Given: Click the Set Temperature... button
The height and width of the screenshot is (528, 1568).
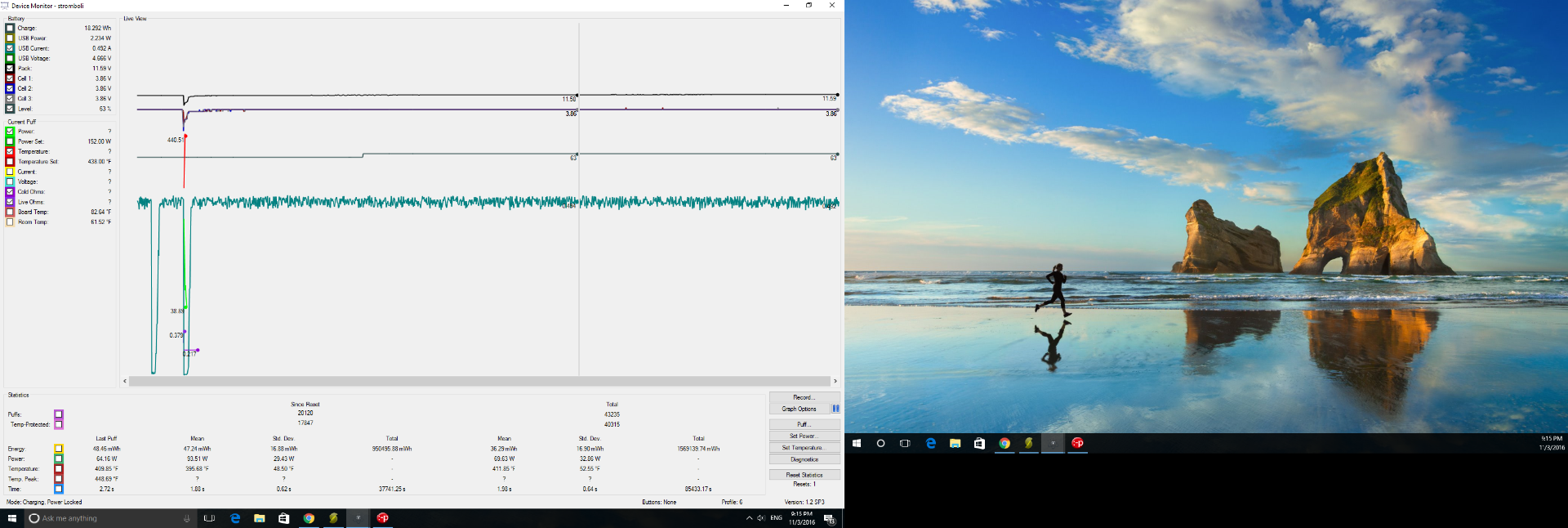Looking at the screenshot, I should click(804, 448).
